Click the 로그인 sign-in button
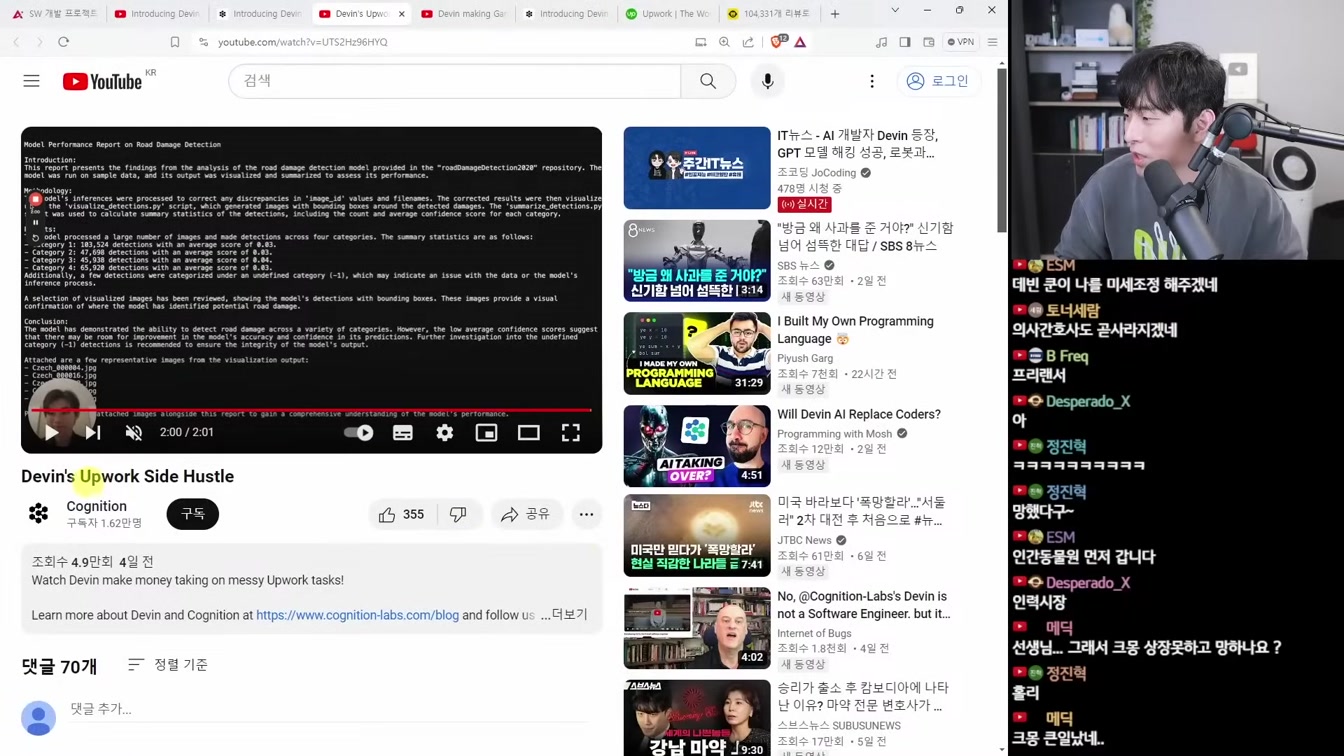The image size is (1344, 756). [937, 81]
